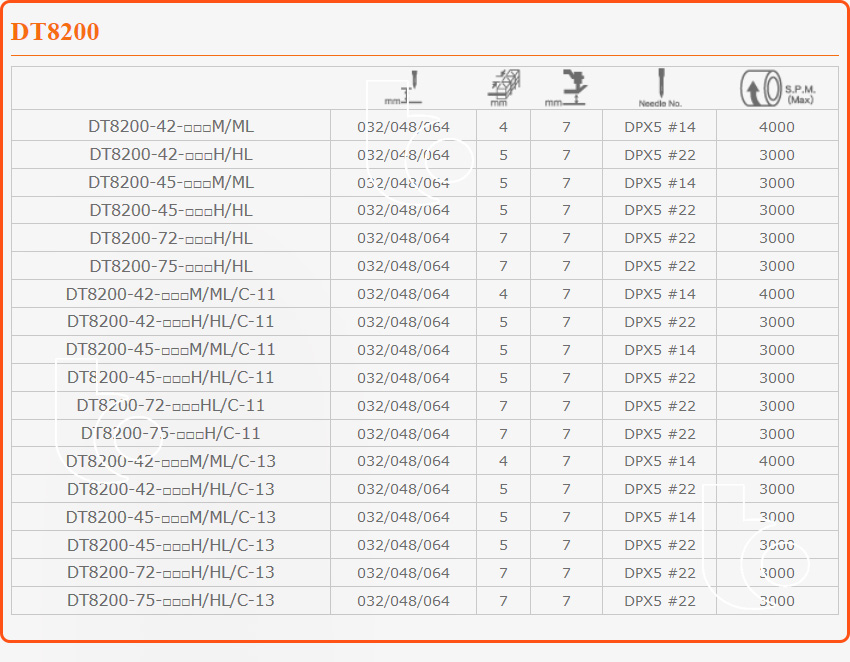The image size is (850, 662).
Task: Select model DT8200-45-□□□H/HL/C-11
Action: [171, 377]
